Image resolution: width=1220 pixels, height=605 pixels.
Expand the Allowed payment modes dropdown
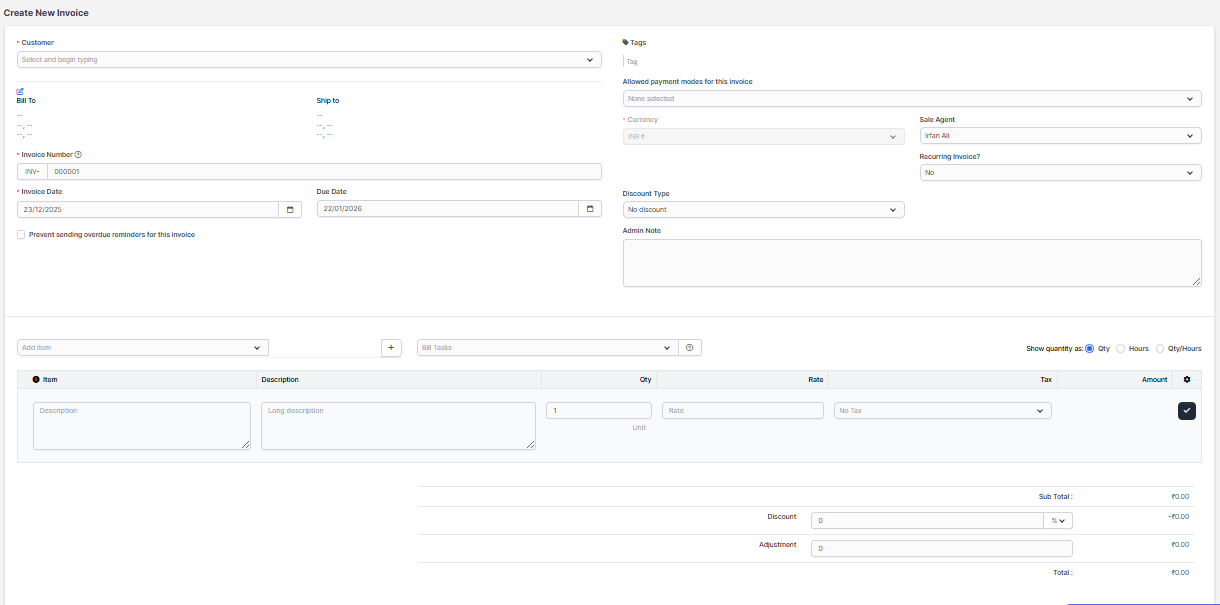911,99
